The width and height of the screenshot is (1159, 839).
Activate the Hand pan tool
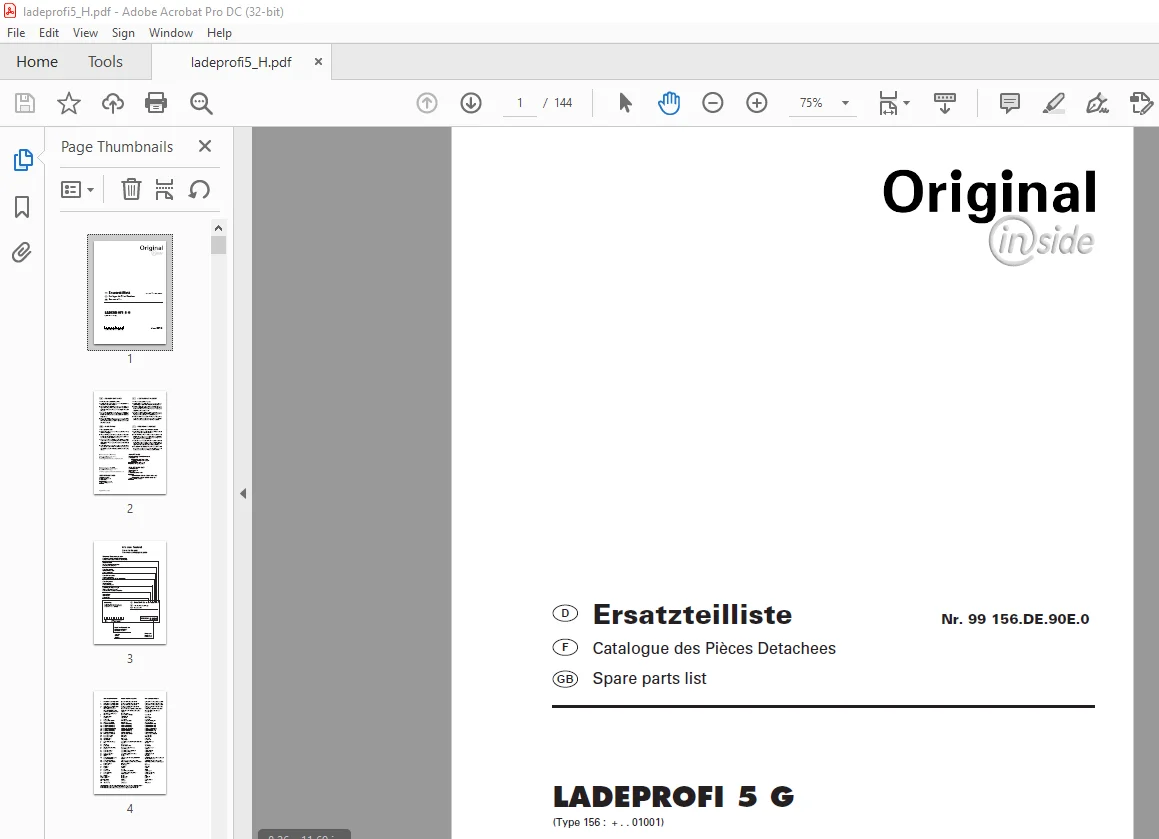coord(669,103)
